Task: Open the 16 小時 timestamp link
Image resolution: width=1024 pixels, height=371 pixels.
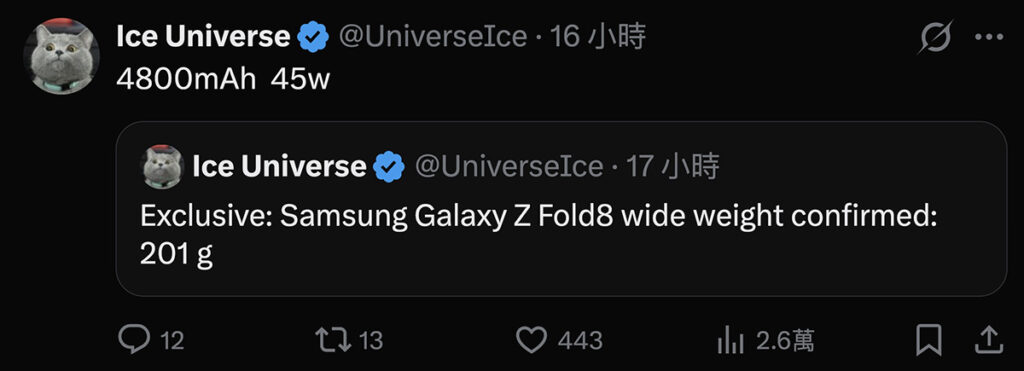Action: tap(598, 37)
